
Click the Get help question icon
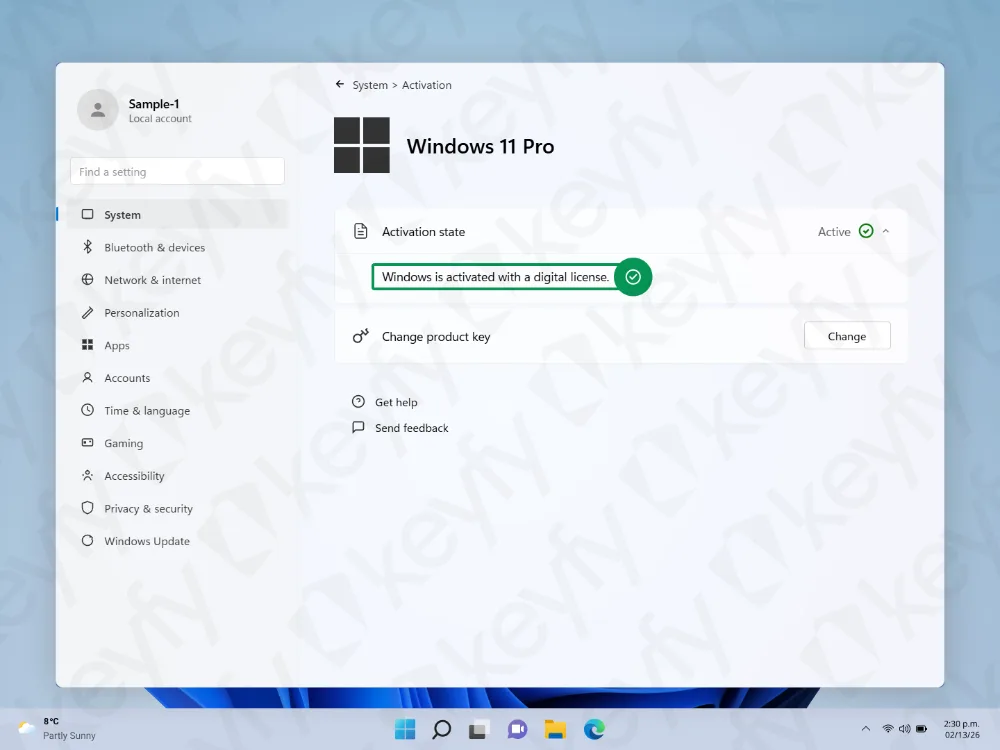coord(358,401)
